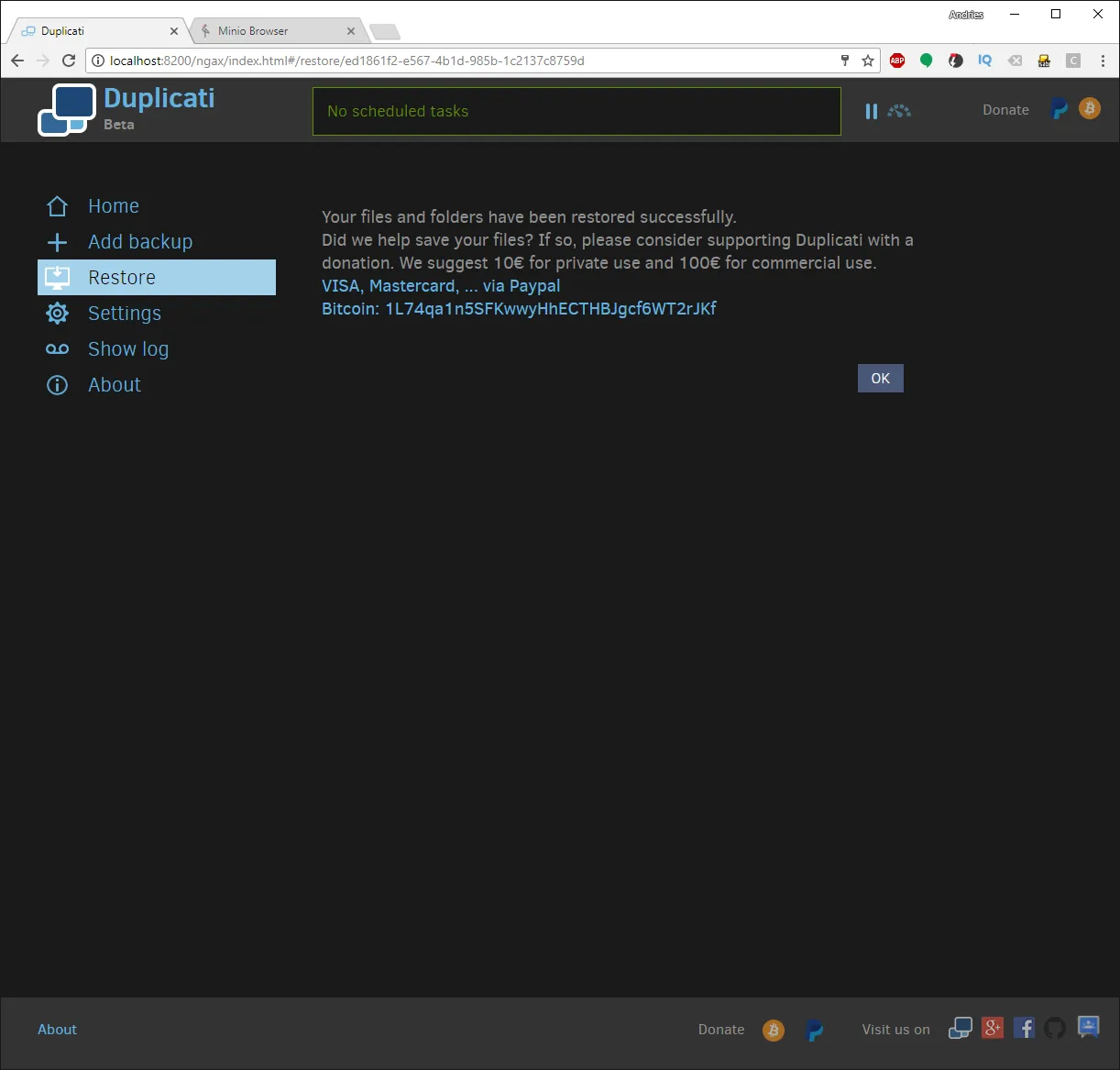Open a new browser tab
Image resolution: width=1120 pixels, height=1070 pixels.
(385, 32)
